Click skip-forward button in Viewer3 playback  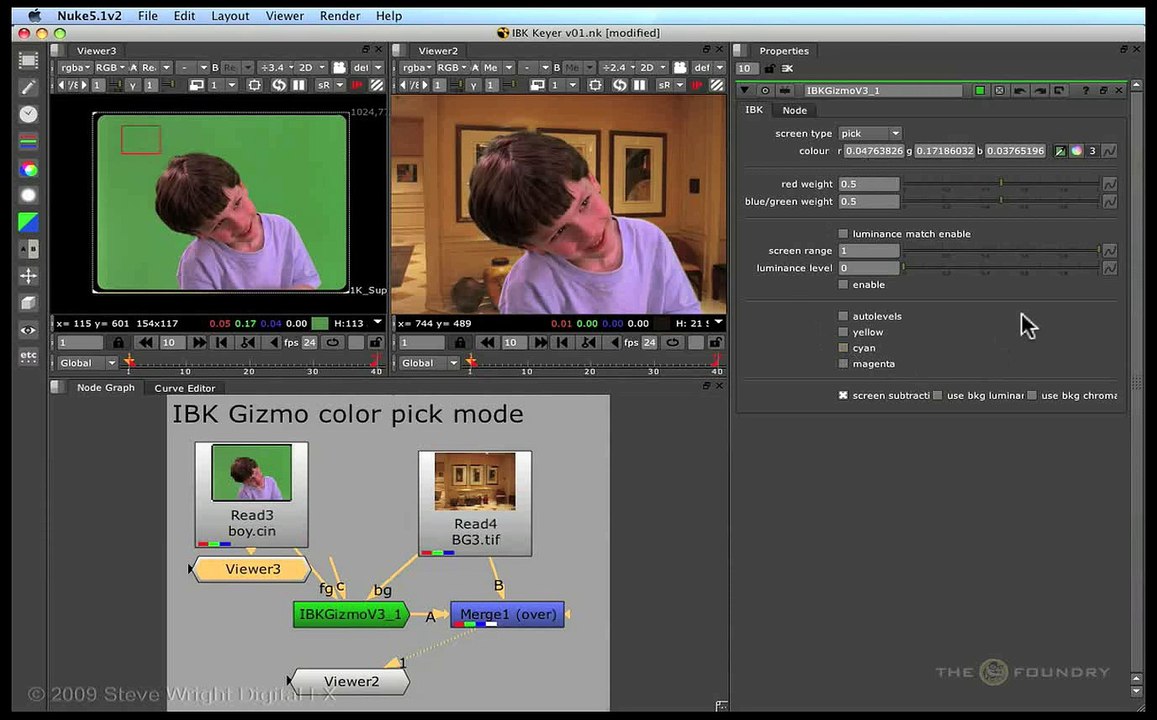[199, 342]
